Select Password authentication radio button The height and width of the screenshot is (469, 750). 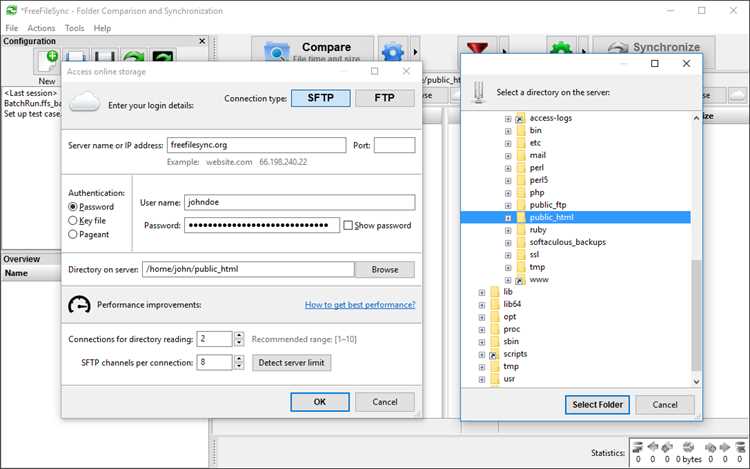point(73,207)
